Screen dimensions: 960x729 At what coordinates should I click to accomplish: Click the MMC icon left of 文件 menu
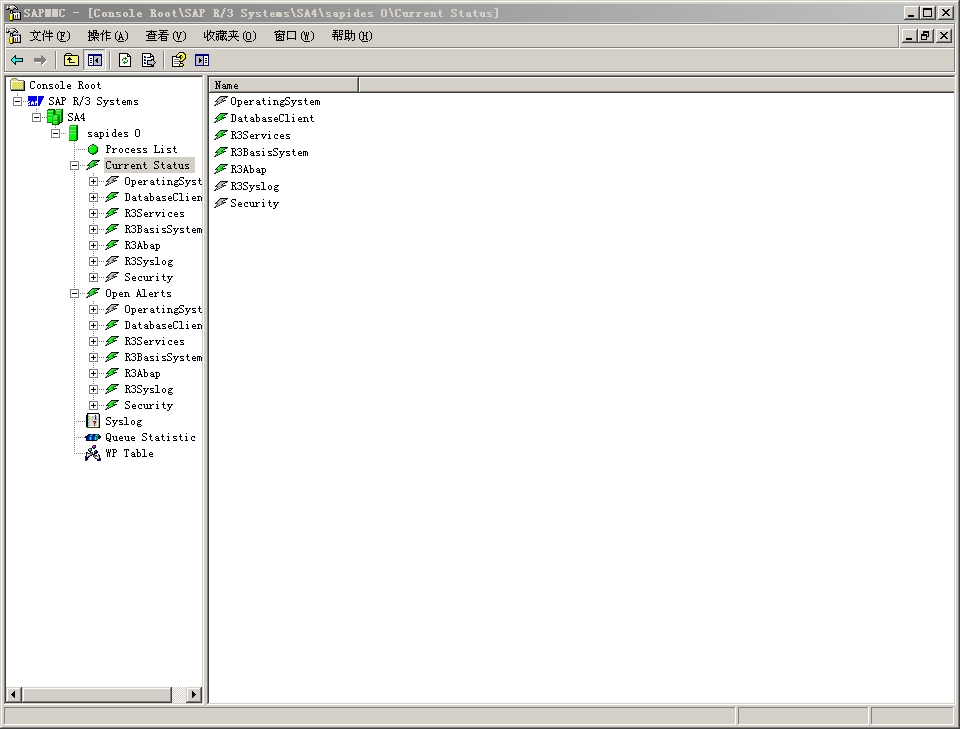point(14,36)
